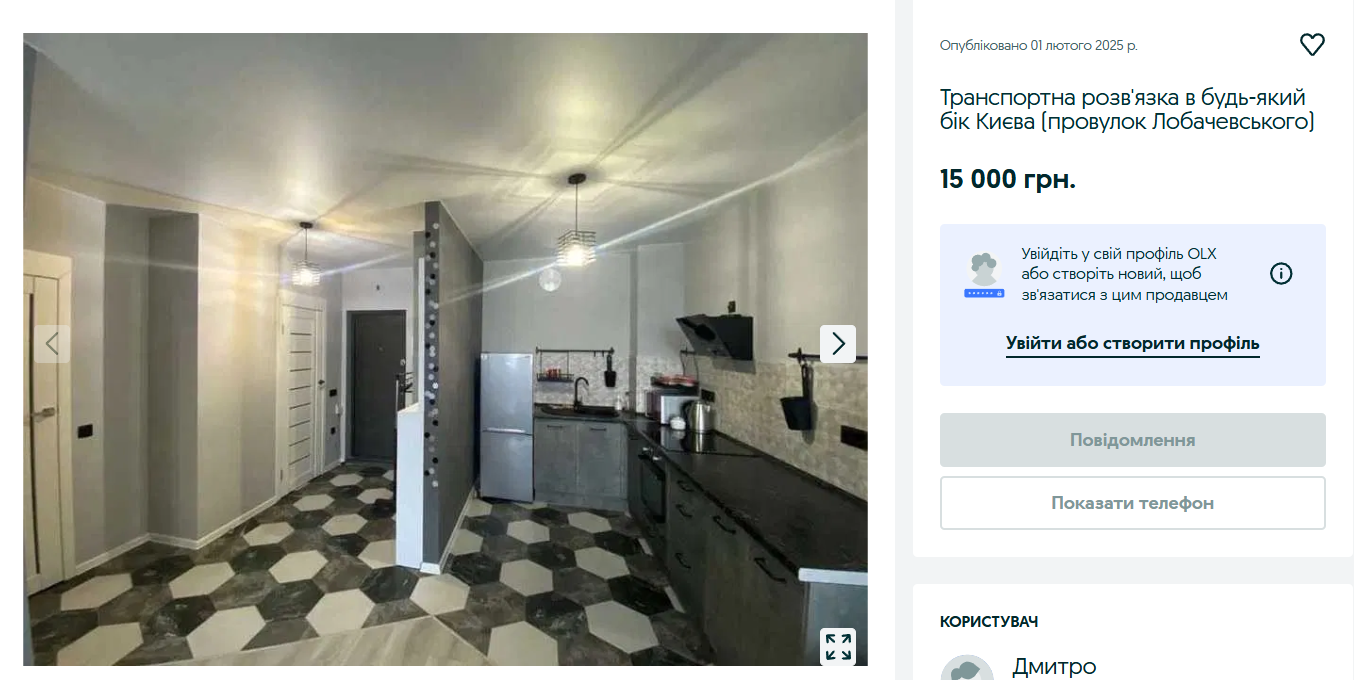Show next photo with right arrow
1354x680 pixels.
[838, 344]
